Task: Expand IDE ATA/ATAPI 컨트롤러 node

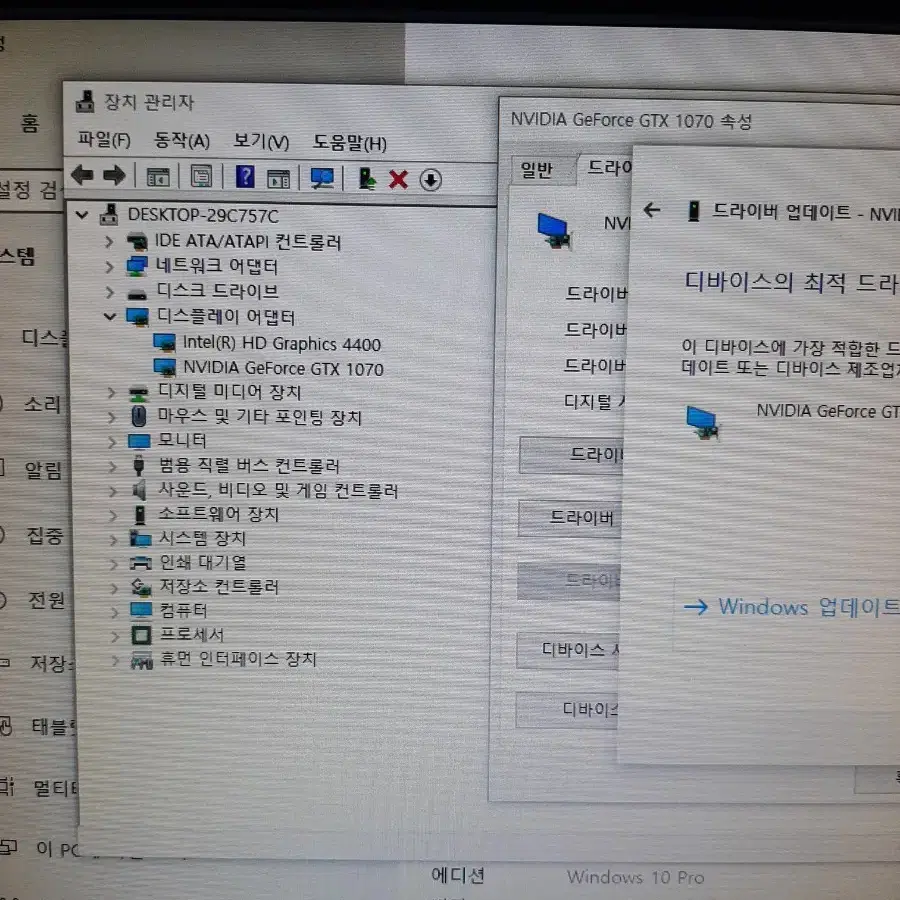Action: [x=109, y=242]
